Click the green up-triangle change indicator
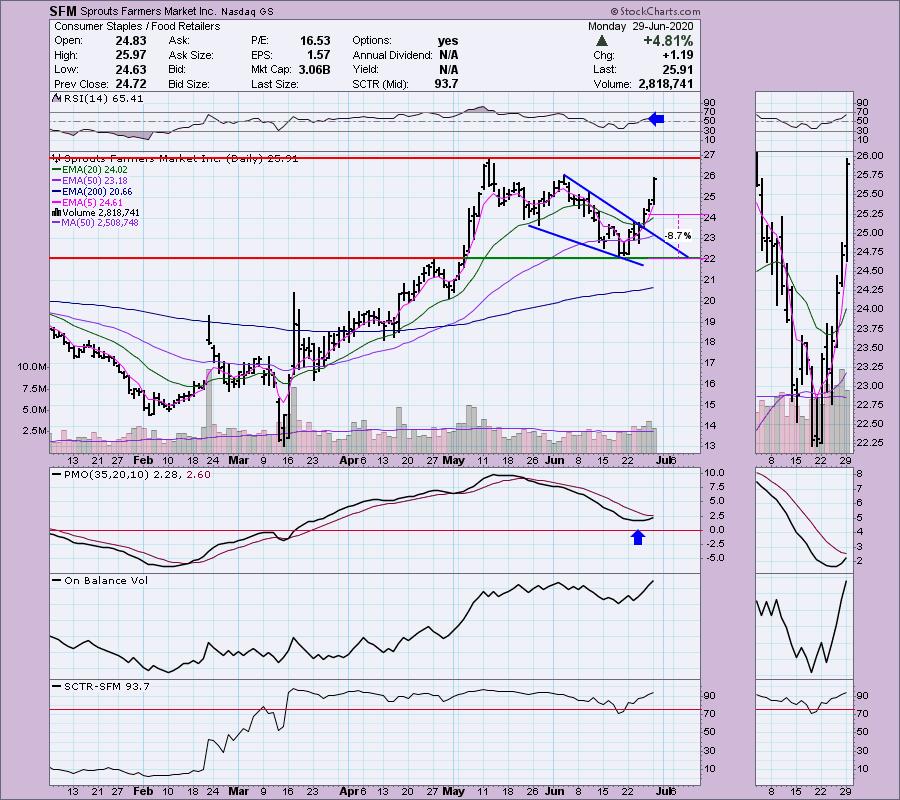900x800 pixels. (x=602, y=41)
